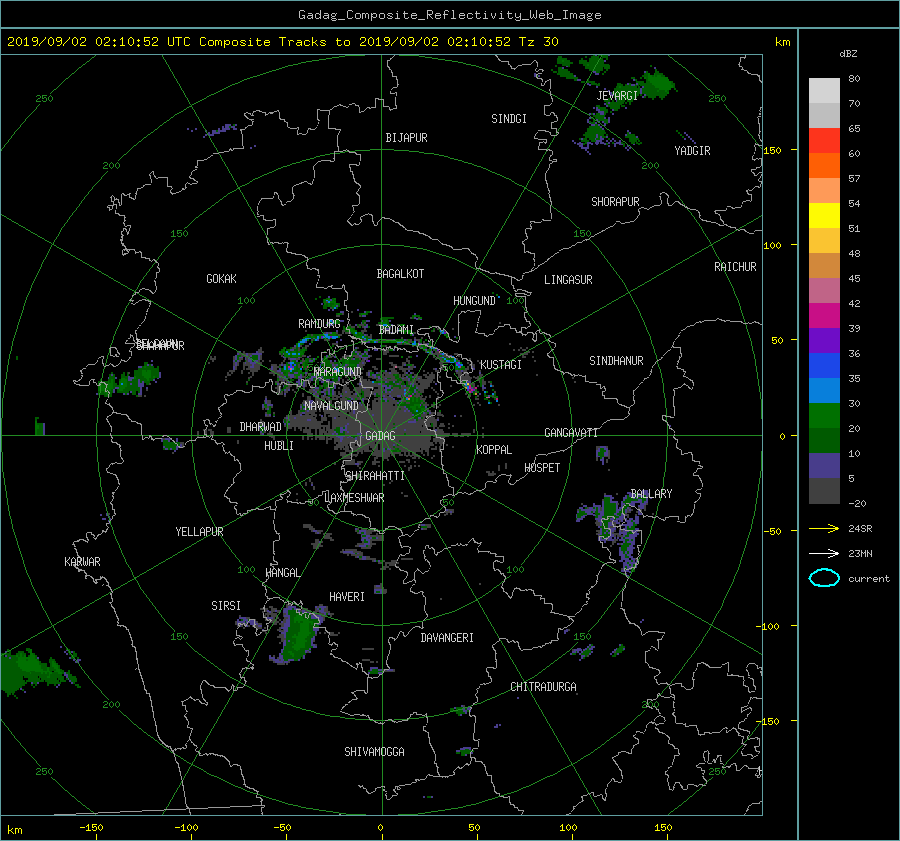
Task: Select the yellow 54 dBZ legend swatch
Action: pyautogui.click(x=824, y=216)
